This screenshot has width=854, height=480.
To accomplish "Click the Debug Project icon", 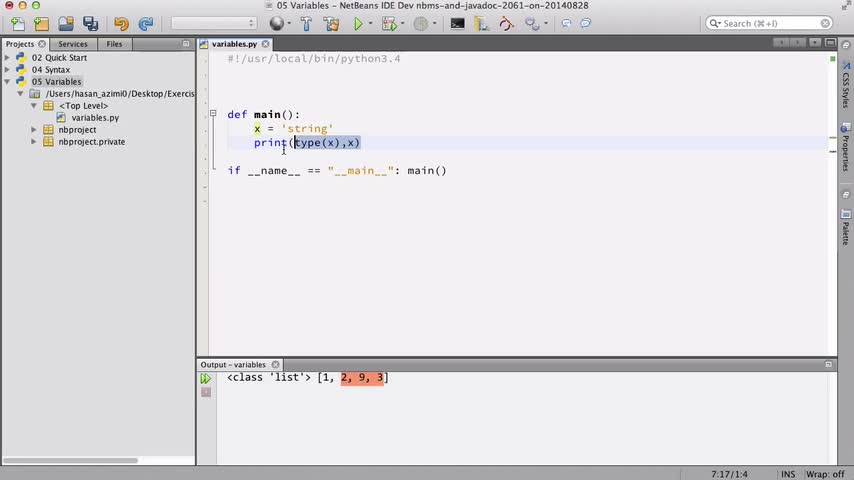I will [389, 23].
